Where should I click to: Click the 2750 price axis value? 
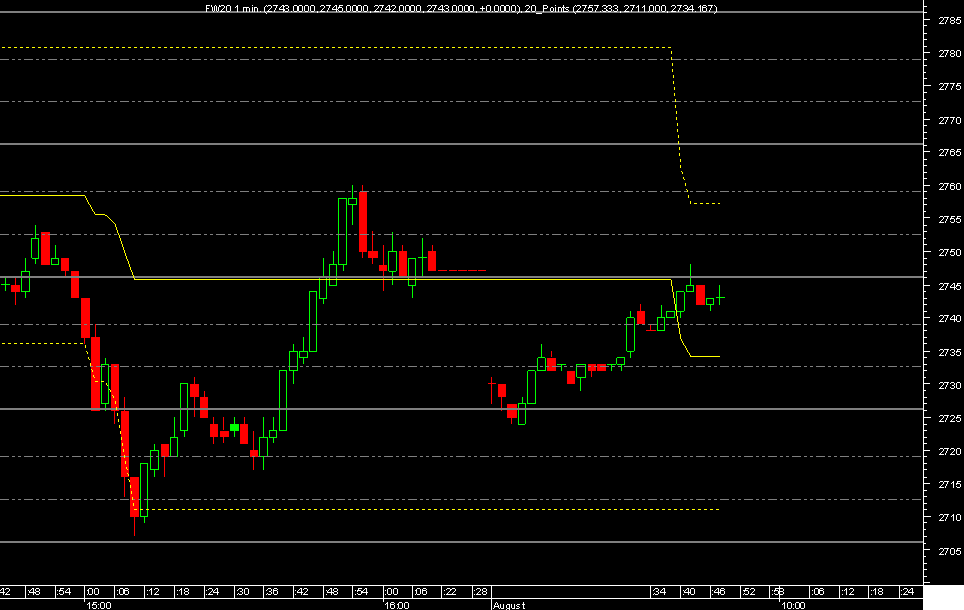949,252
